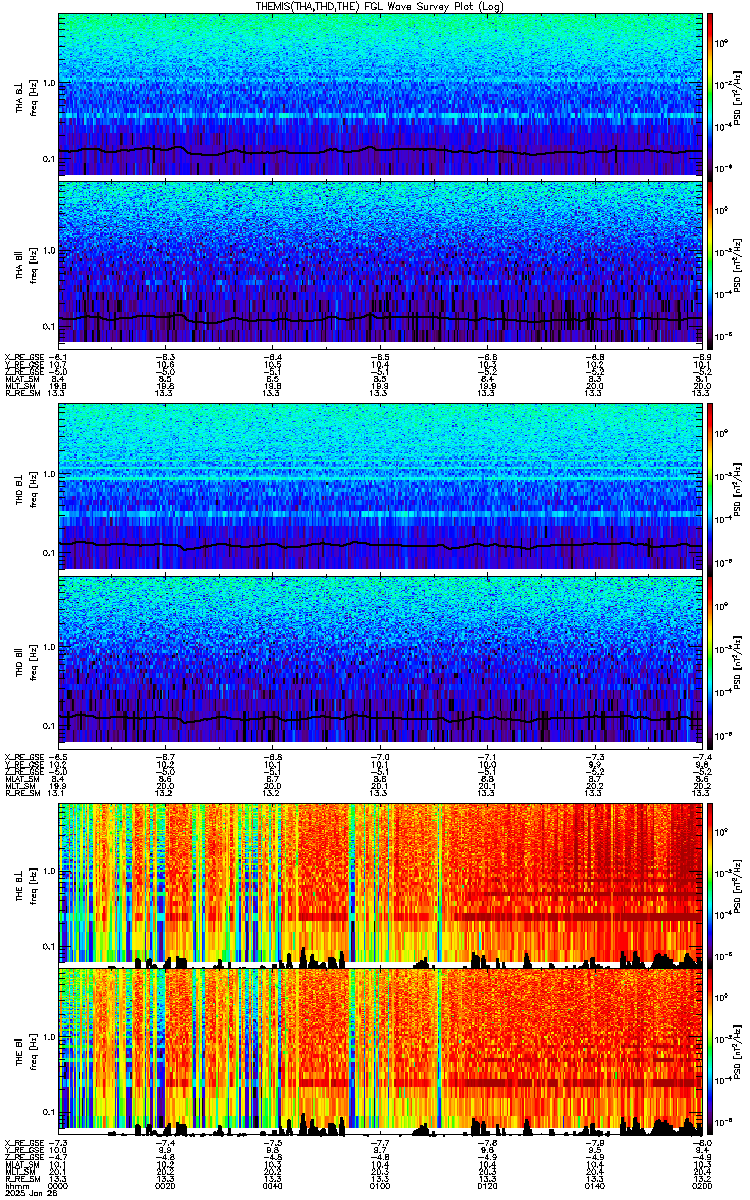The image size is (750, 1200).
Task: Click the 0140 time tick label
Action: 594,1185
